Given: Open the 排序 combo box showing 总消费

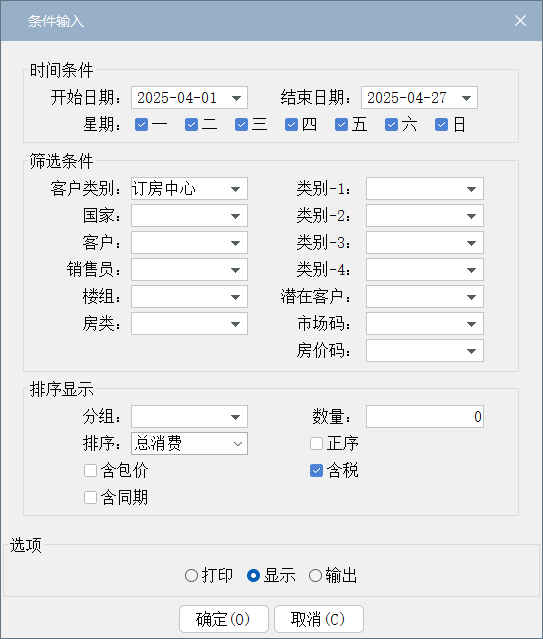Looking at the screenshot, I should click(x=189, y=444).
